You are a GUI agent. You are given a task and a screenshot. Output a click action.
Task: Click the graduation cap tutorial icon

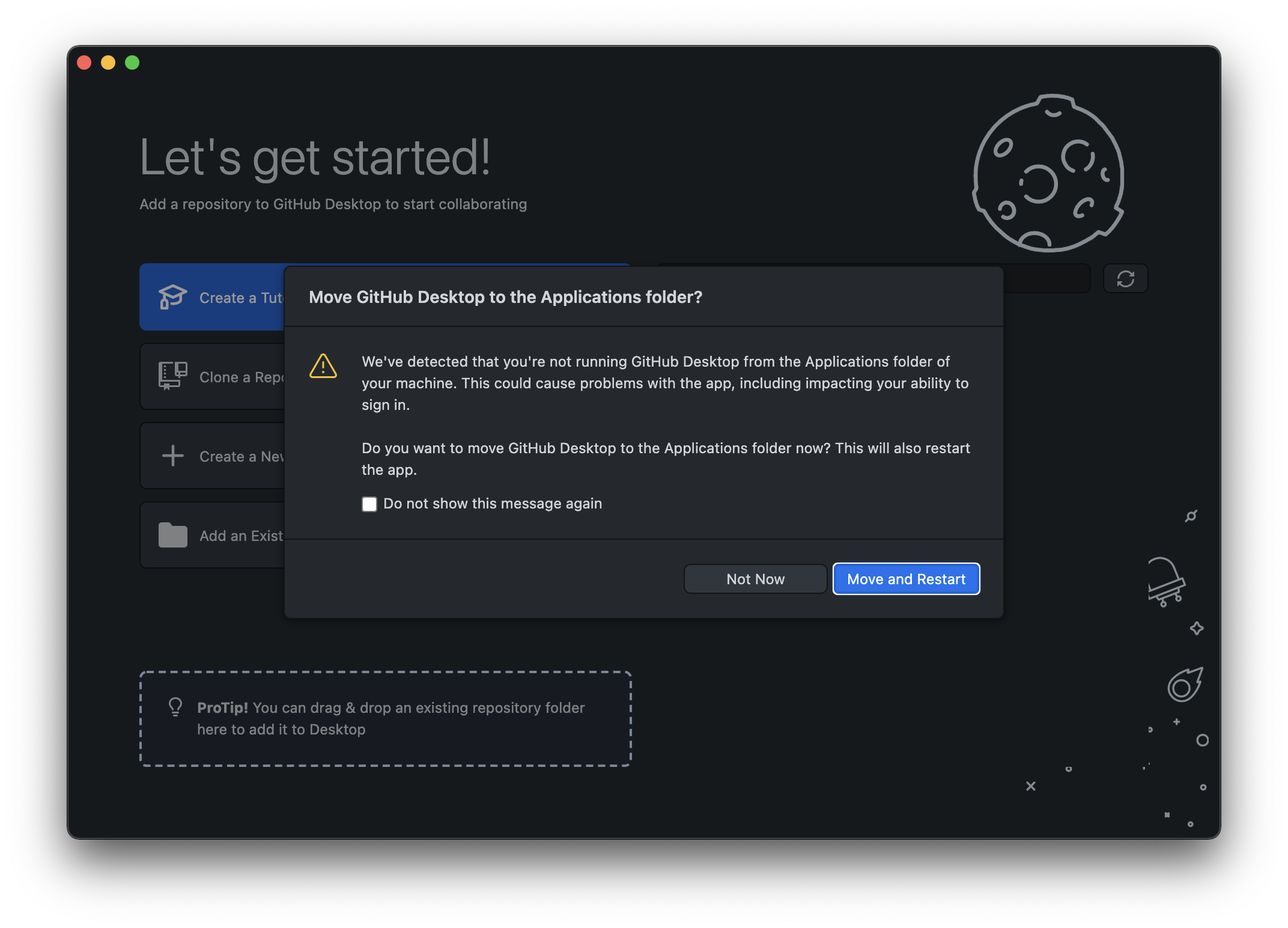click(x=172, y=297)
